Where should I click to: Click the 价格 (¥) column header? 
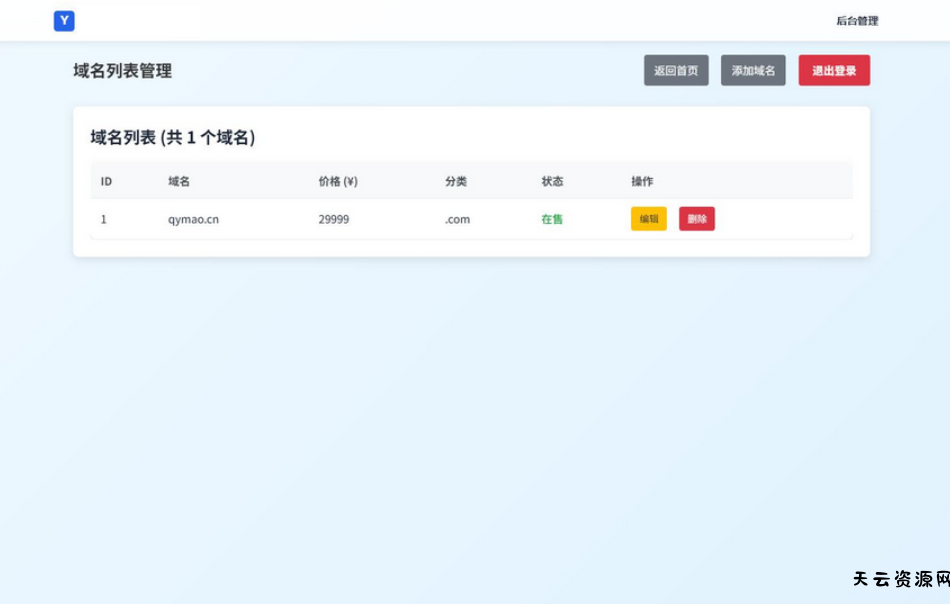338,182
